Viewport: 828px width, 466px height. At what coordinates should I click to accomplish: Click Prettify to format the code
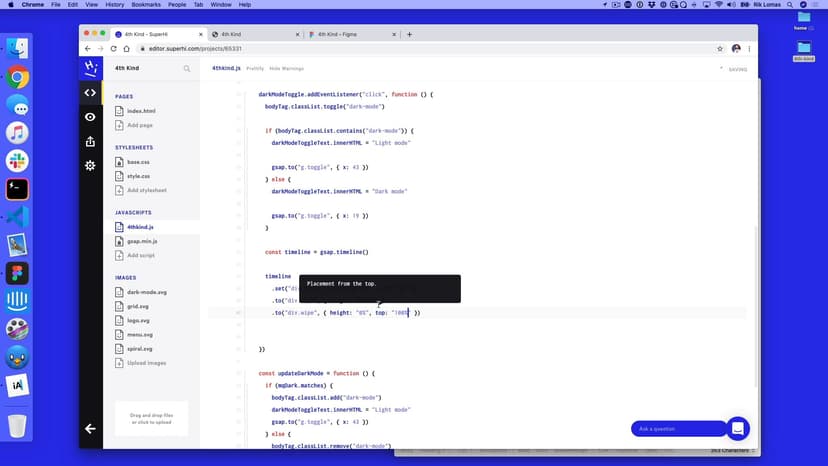click(x=255, y=69)
